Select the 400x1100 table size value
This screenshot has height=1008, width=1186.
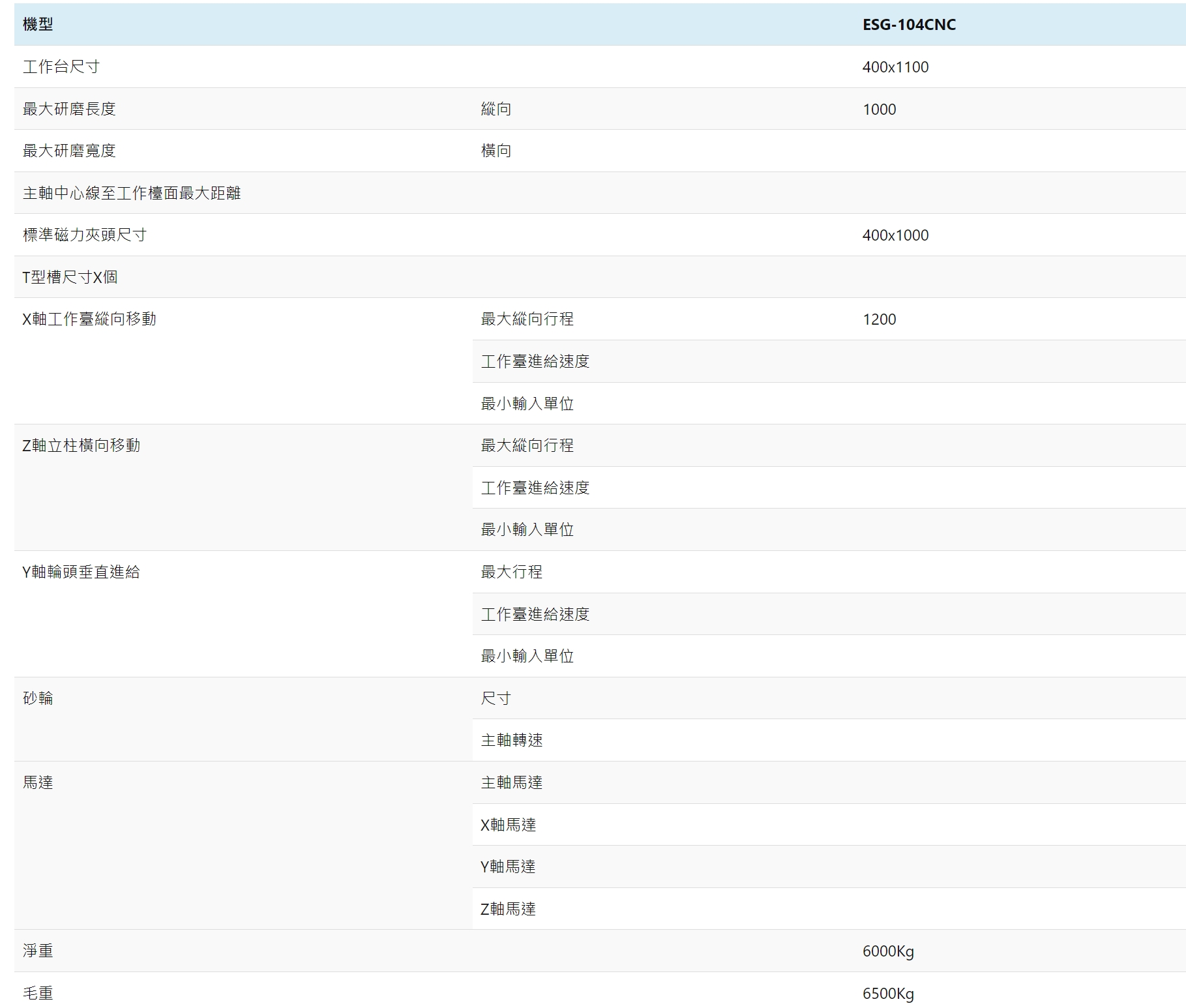(895, 67)
